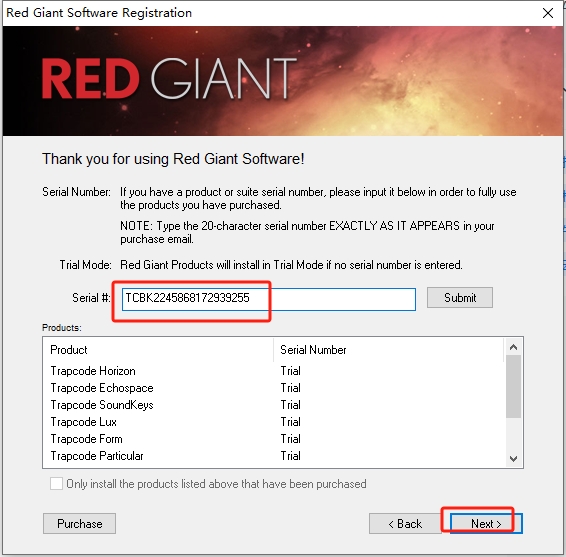Close the registration dialog window
Image resolution: width=566 pixels, height=557 pixels.
(x=548, y=13)
